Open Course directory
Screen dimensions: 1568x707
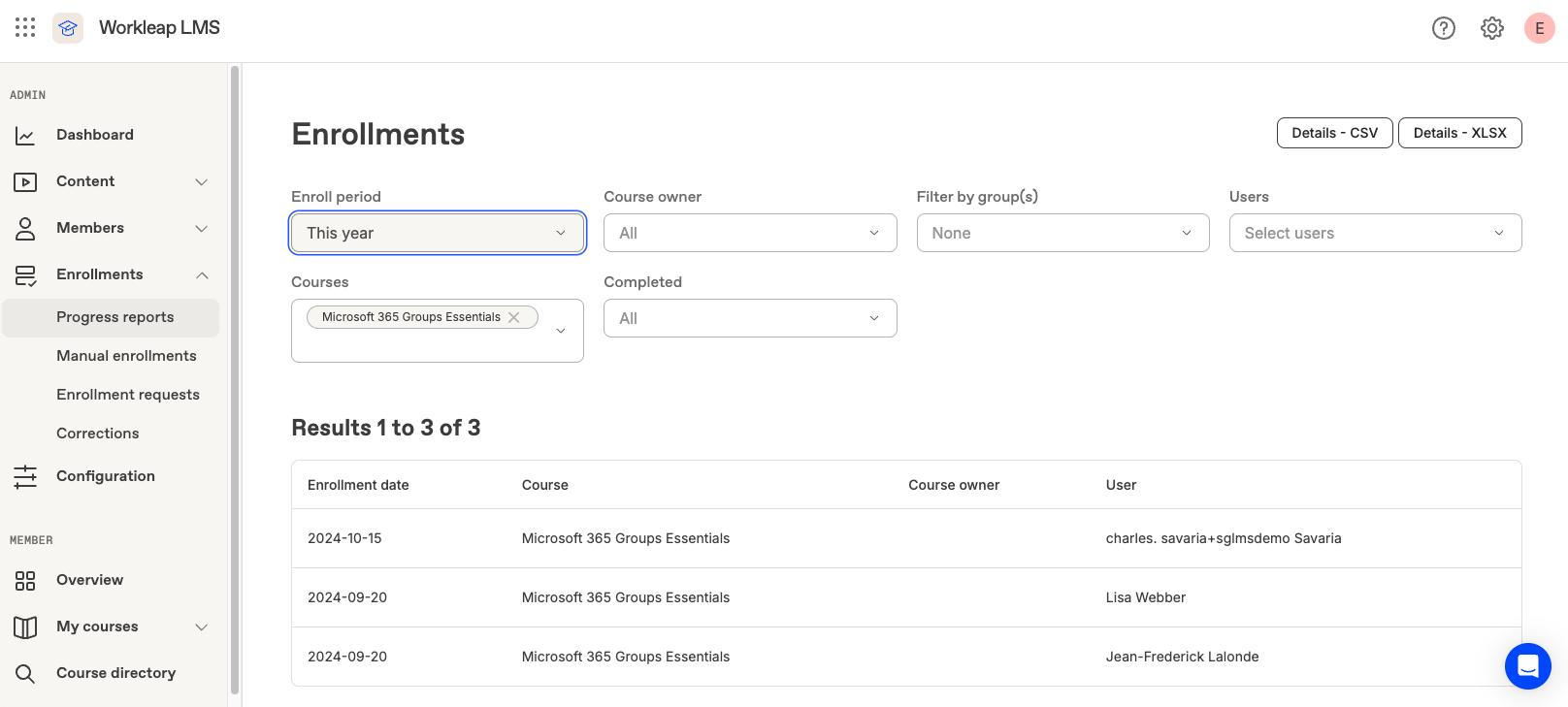[x=115, y=673]
